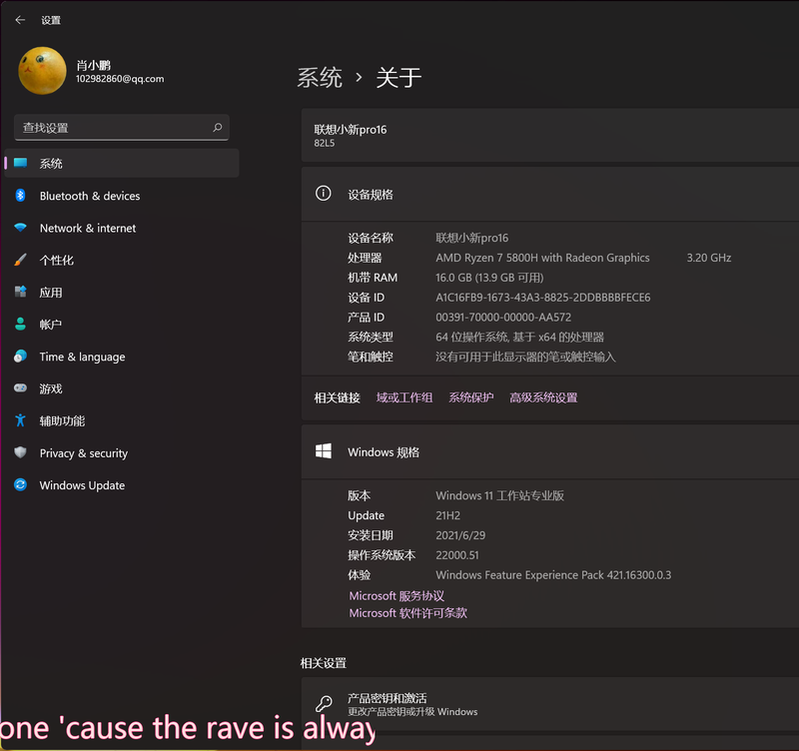Focus the 查找设置 search field
Viewport: 799px width, 751px height.
122,127
